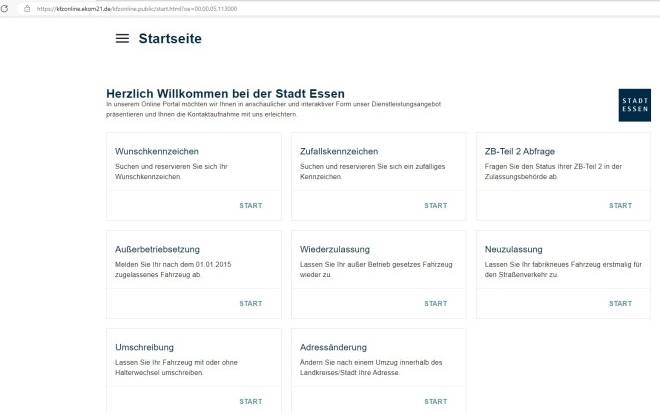Click the Neuzulassung card heading

513,249
